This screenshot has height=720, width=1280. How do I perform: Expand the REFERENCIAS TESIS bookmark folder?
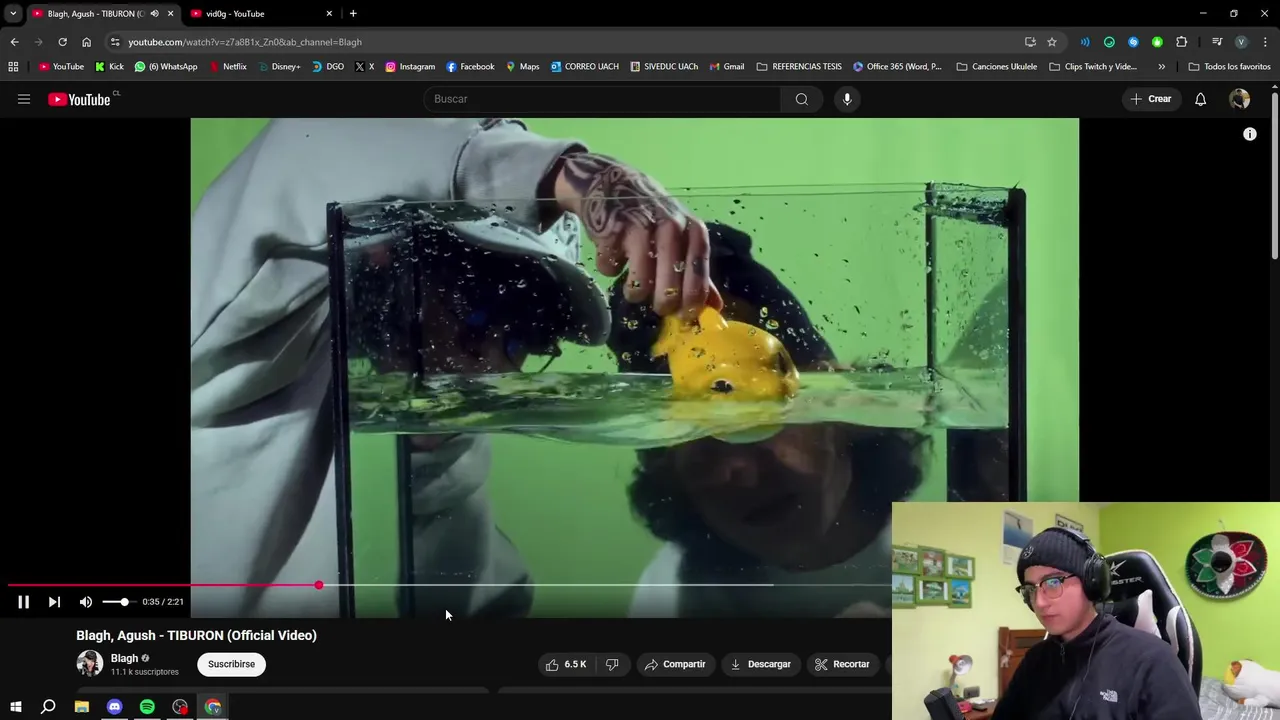point(799,67)
